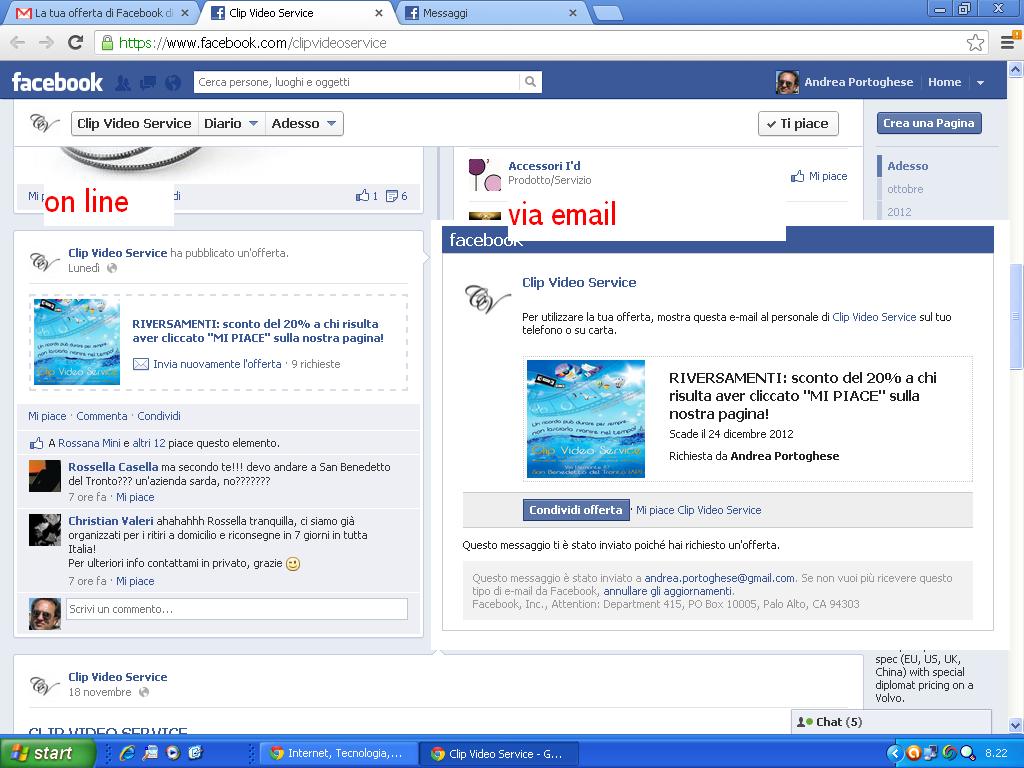Click the smaller offer image thumbnail in post
Screen dimensions: 1024x768
coord(77,342)
